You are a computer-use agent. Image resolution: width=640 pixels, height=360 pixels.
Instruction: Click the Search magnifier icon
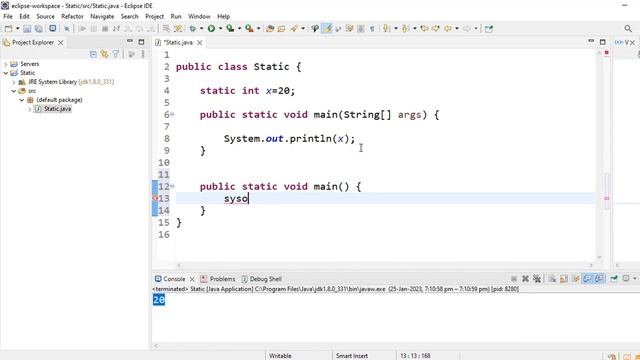coord(628,28)
